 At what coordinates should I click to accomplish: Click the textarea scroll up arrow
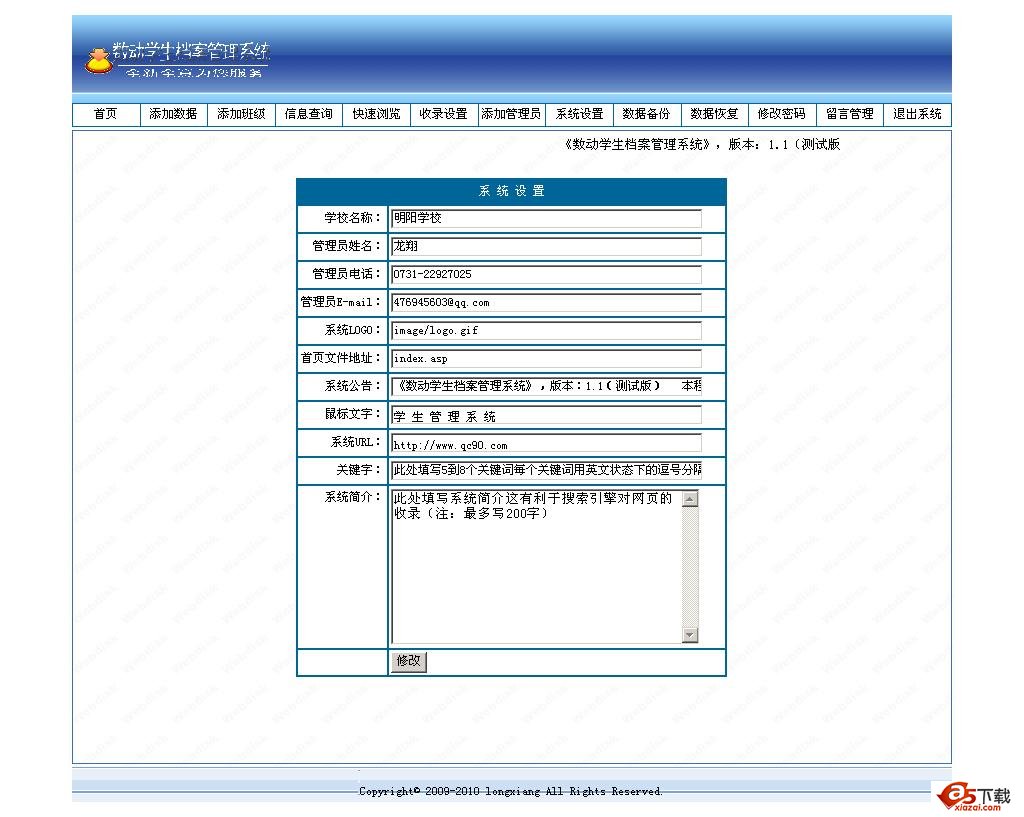tap(690, 499)
